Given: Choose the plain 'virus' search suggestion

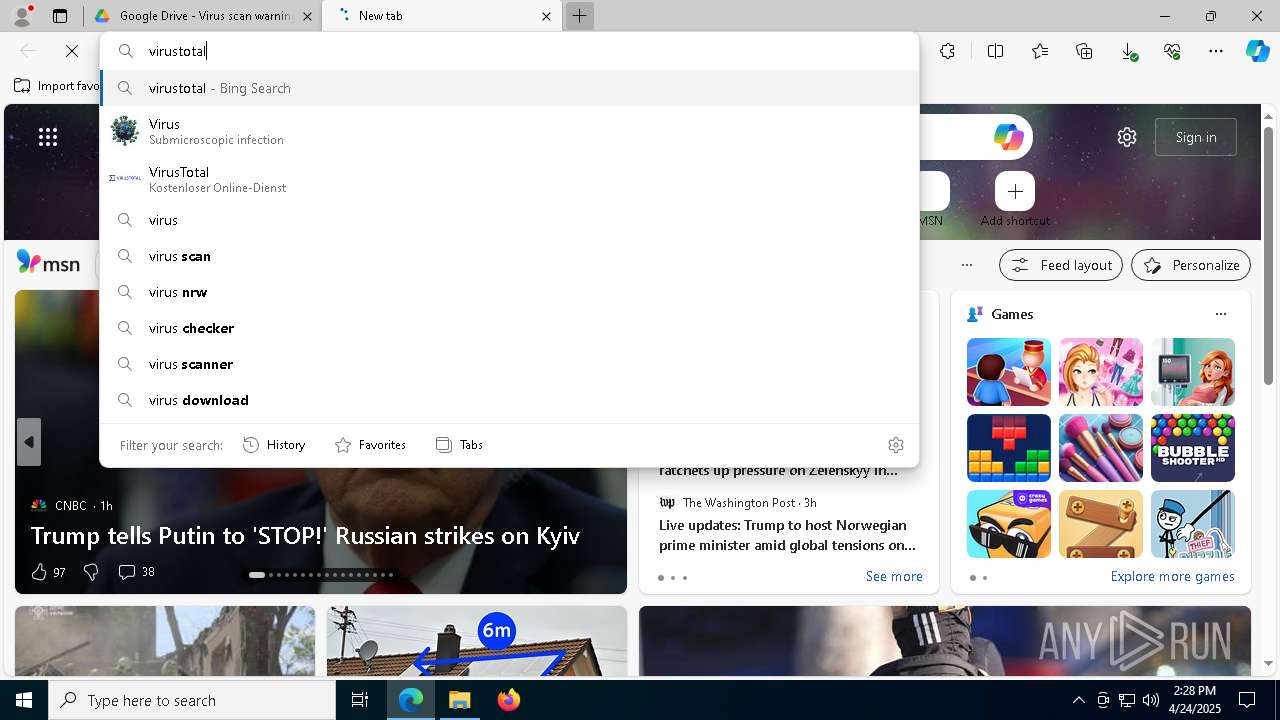Looking at the screenshot, I should click(509, 220).
